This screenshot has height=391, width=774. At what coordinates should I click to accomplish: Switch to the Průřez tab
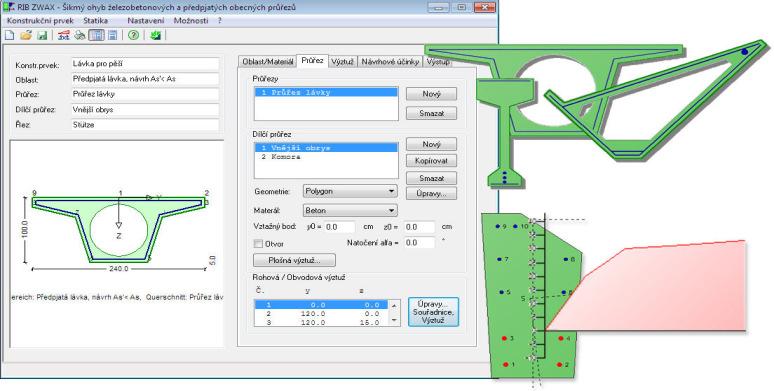coord(312,60)
